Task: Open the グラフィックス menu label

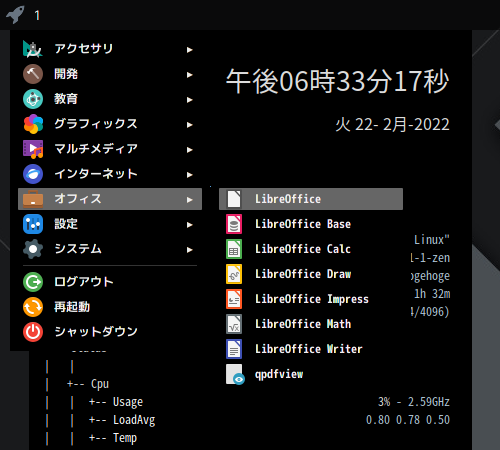Action: click(96, 124)
